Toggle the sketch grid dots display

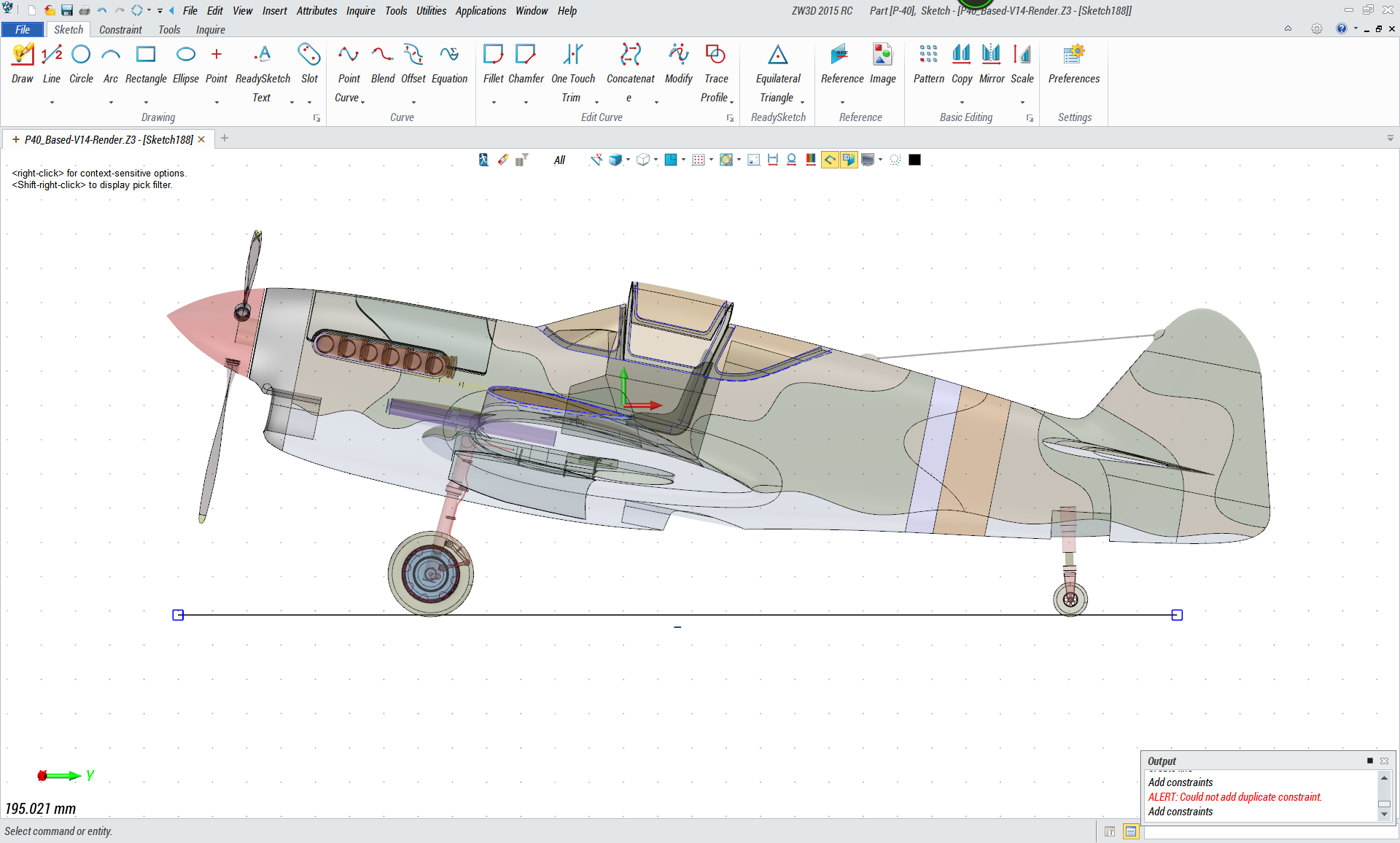coord(698,160)
